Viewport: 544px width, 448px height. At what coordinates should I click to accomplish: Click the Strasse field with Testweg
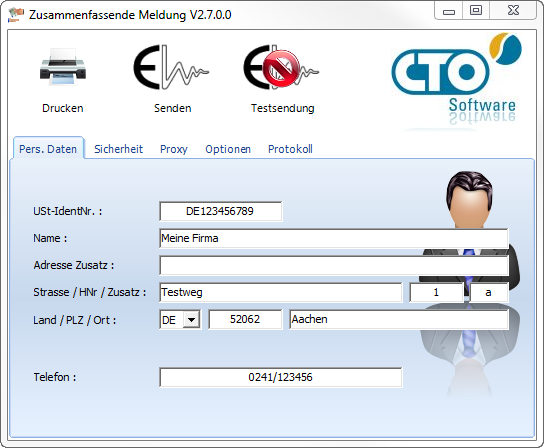tap(281, 292)
